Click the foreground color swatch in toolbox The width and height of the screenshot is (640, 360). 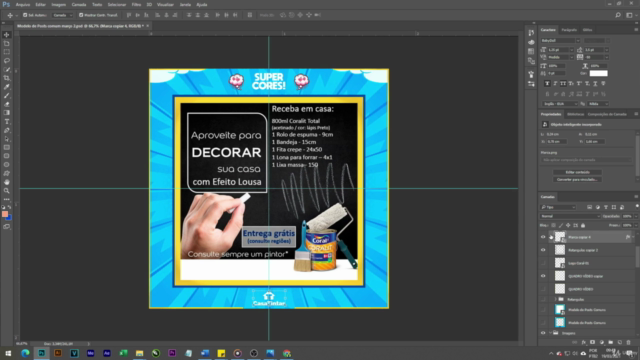tap(5, 214)
